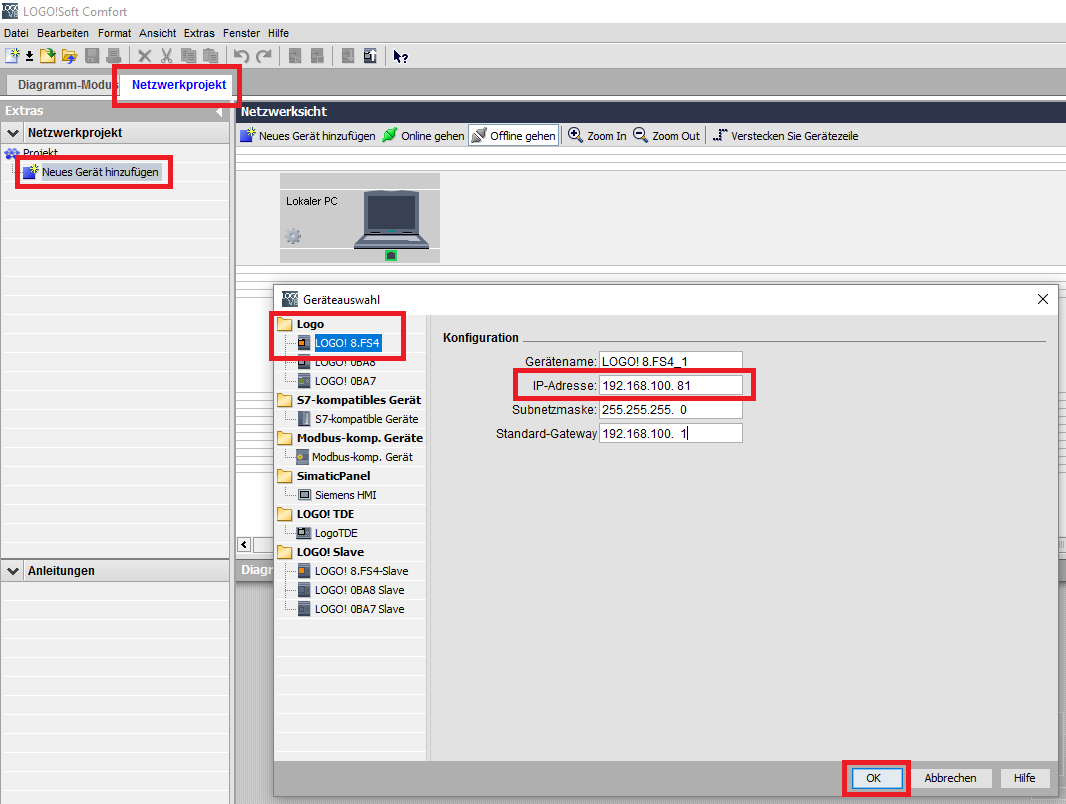The width and height of the screenshot is (1066, 804).
Task: Click the Subnetzmaske input field
Action: point(670,410)
